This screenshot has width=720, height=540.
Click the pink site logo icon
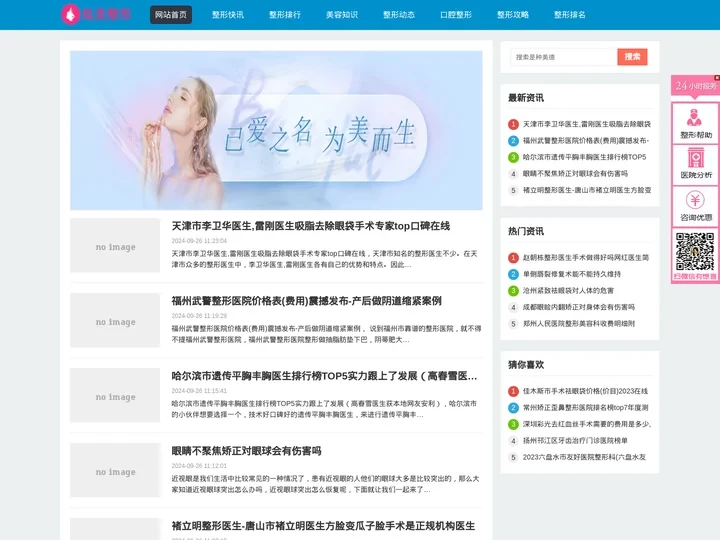pyautogui.click(x=70, y=14)
